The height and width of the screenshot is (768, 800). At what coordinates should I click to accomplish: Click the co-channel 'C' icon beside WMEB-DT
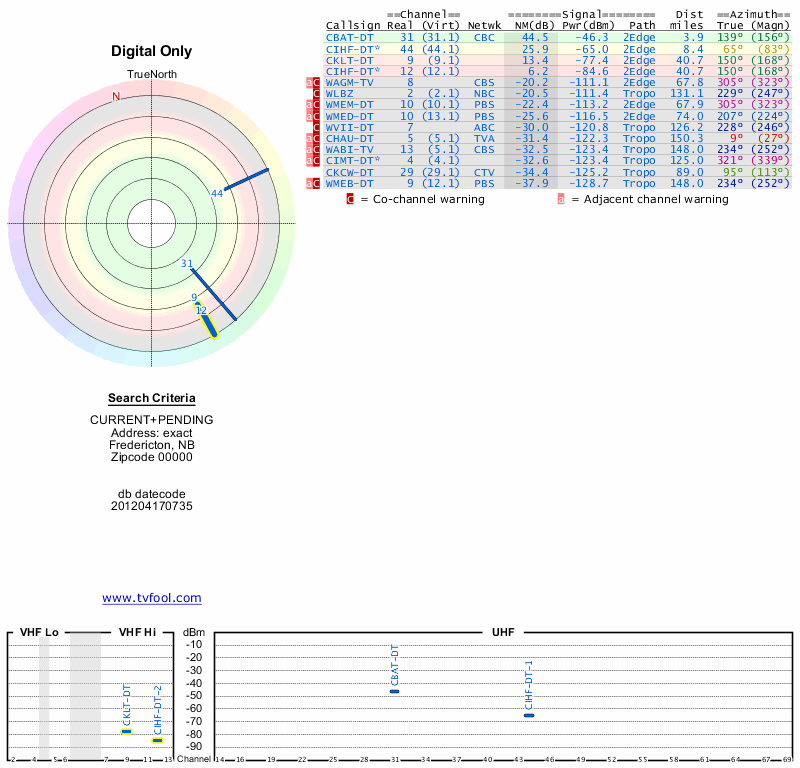(x=315, y=184)
